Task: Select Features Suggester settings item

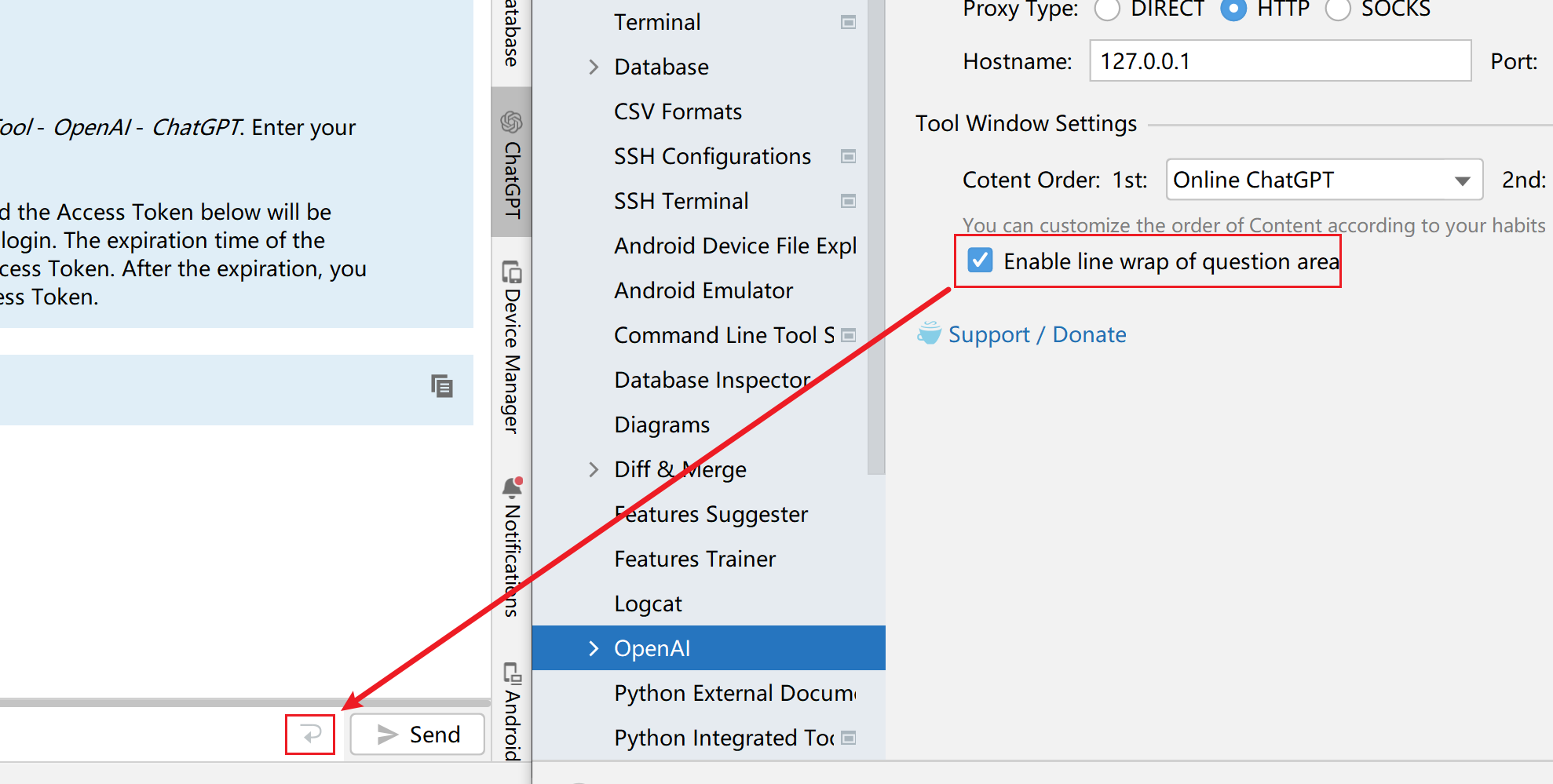Action: [711, 514]
